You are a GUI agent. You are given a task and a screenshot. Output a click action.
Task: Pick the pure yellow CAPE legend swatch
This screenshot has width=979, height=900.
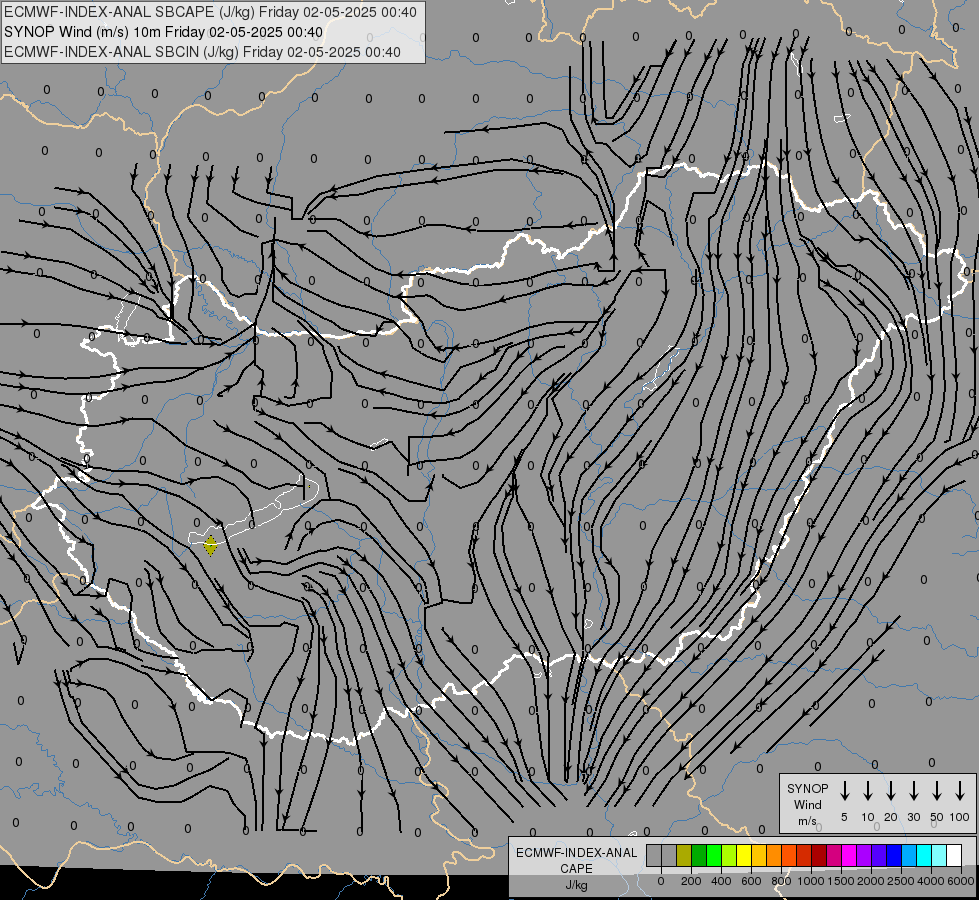coord(744,855)
